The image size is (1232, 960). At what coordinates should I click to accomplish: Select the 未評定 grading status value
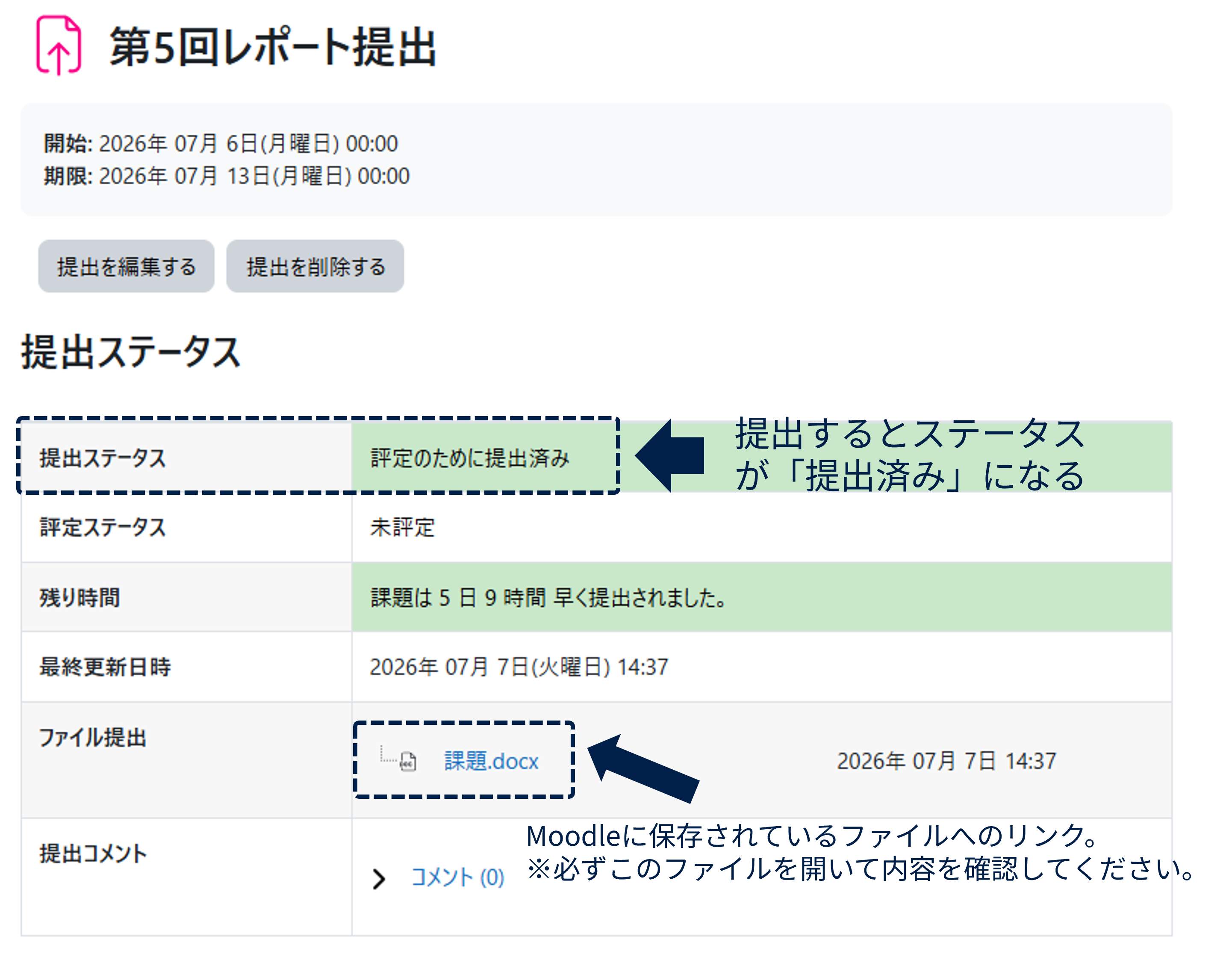coord(402,528)
